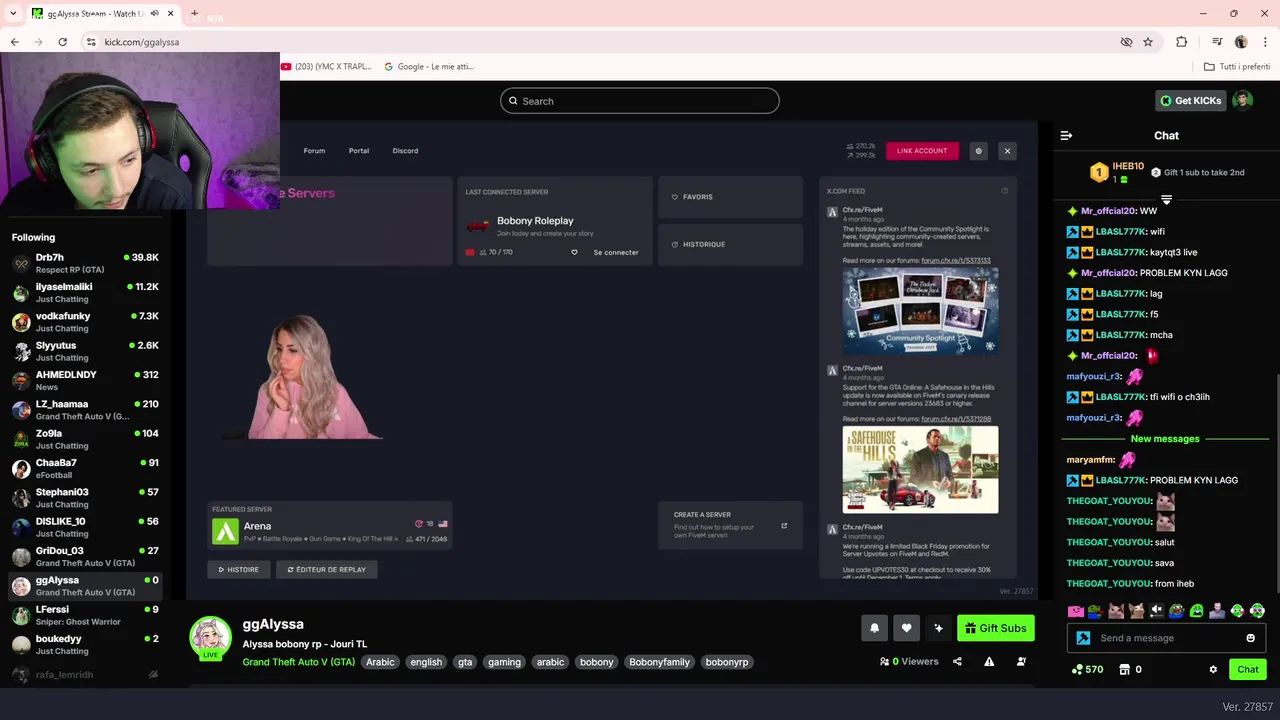This screenshot has width=1280, height=720.
Task: Click the chat identity badge icon
Action: (x=1083, y=638)
